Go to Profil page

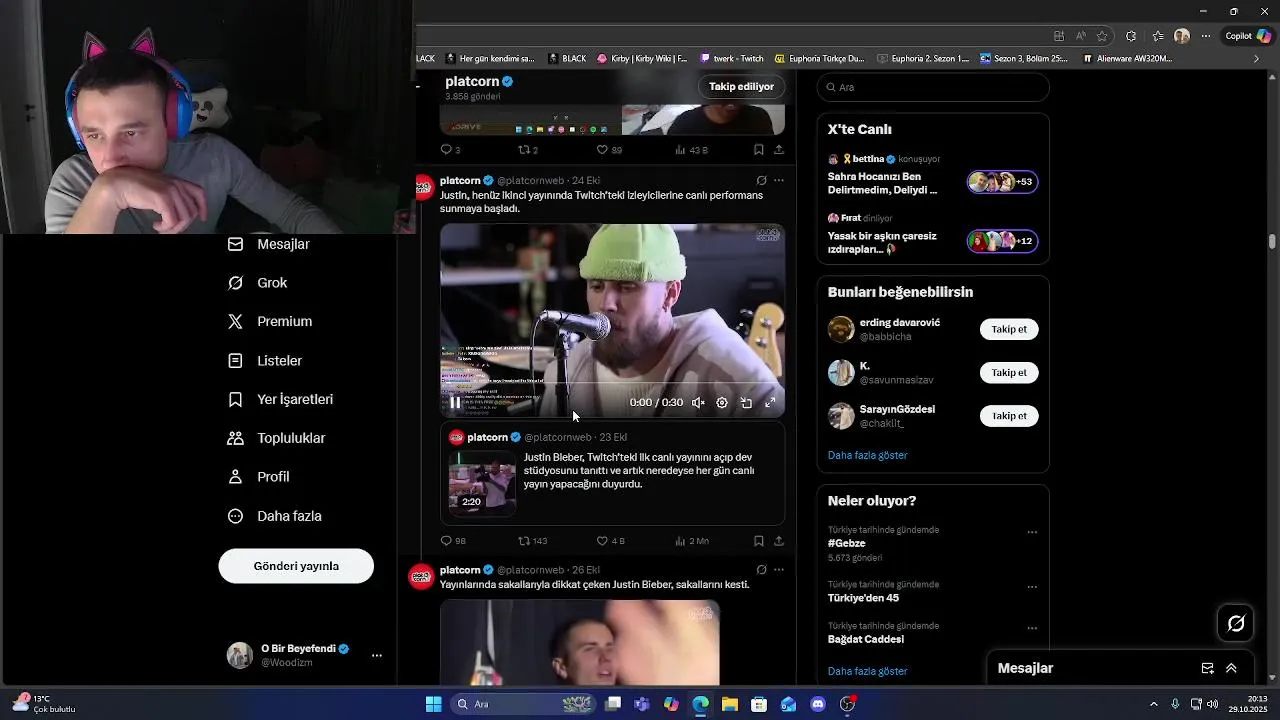click(x=258, y=477)
